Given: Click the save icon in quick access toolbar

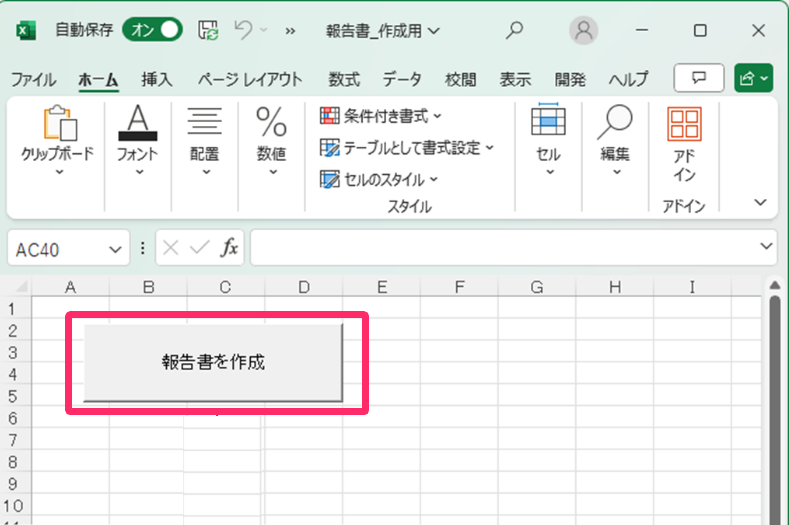Looking at the screenshot, I should pos(208,30).
